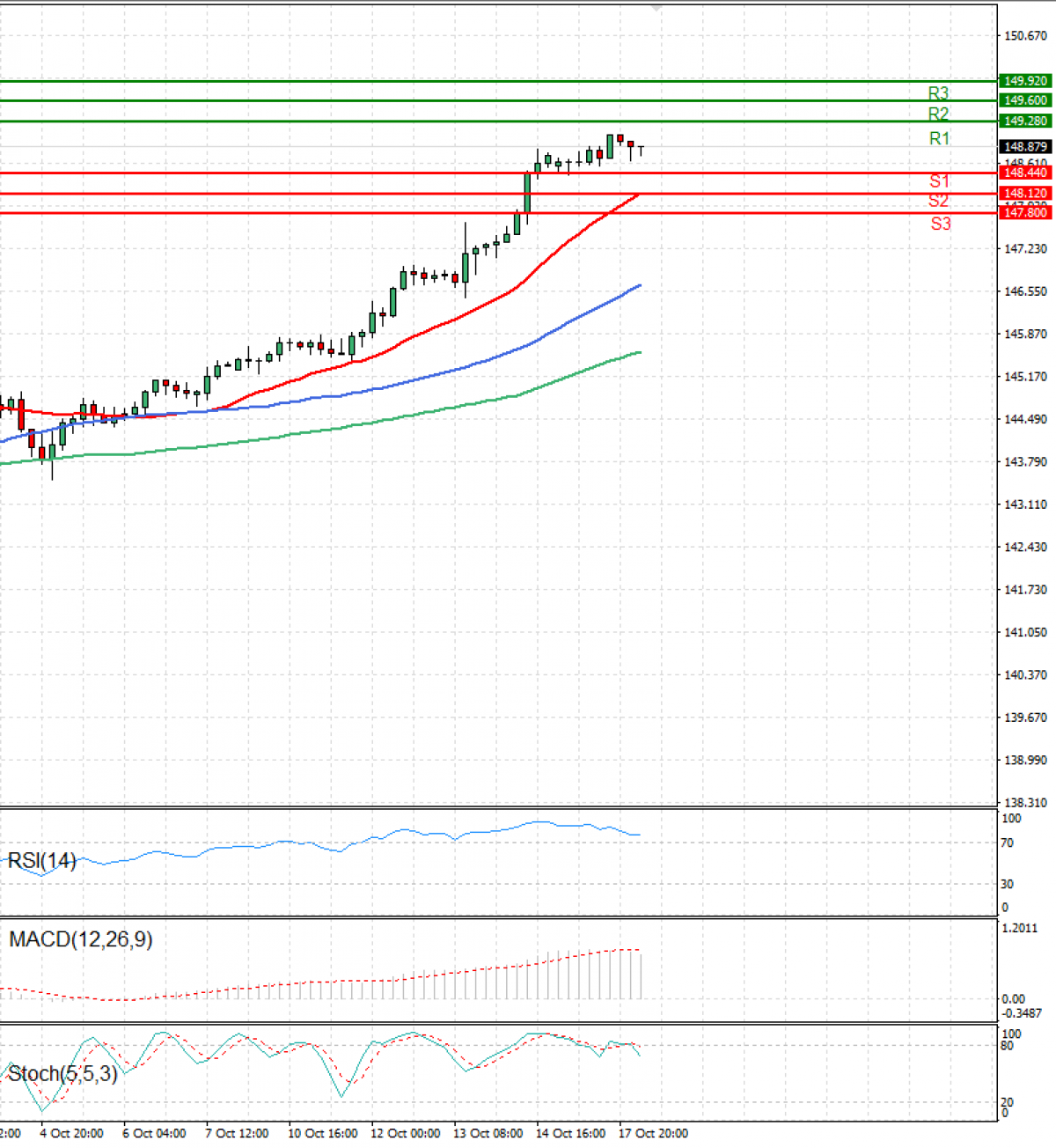
Task: Click the 4 Oct 20:00 time label
Action: [71, 1133]
